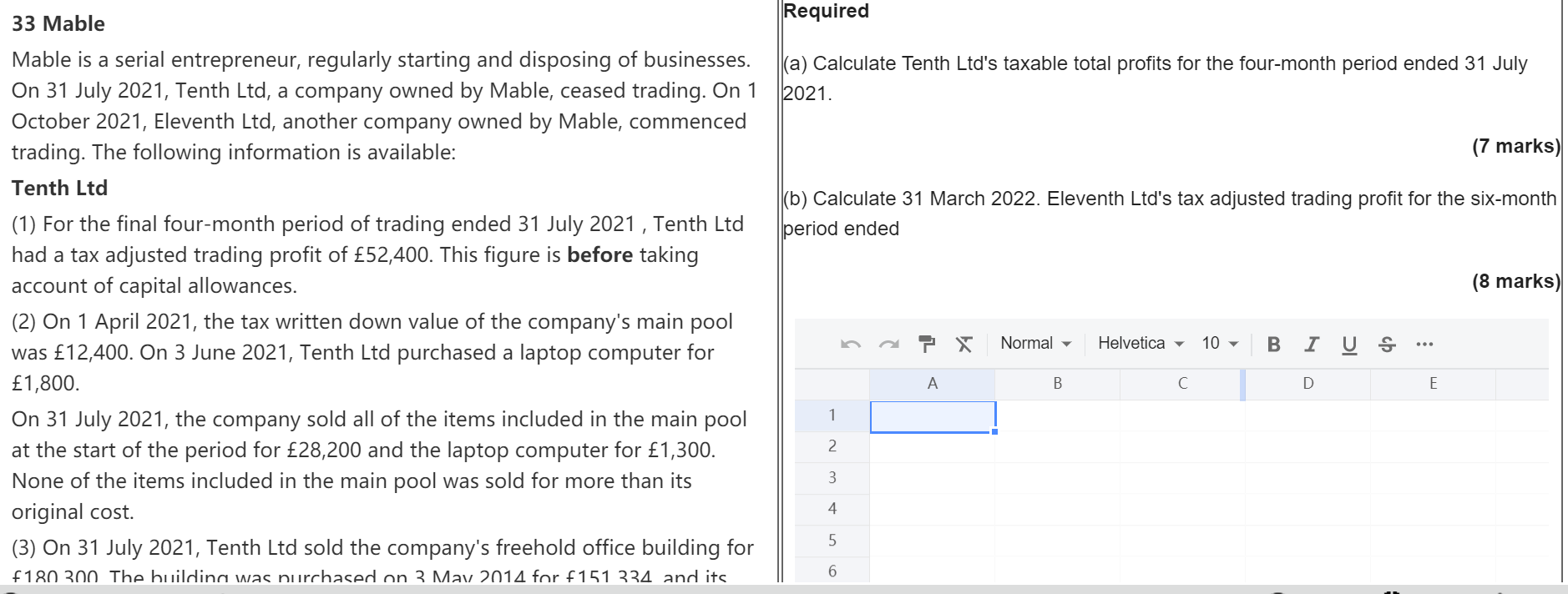Open the Normal style dropdown
The width and height of the screenshot is (1568, 594).
tap(1035, 344)
